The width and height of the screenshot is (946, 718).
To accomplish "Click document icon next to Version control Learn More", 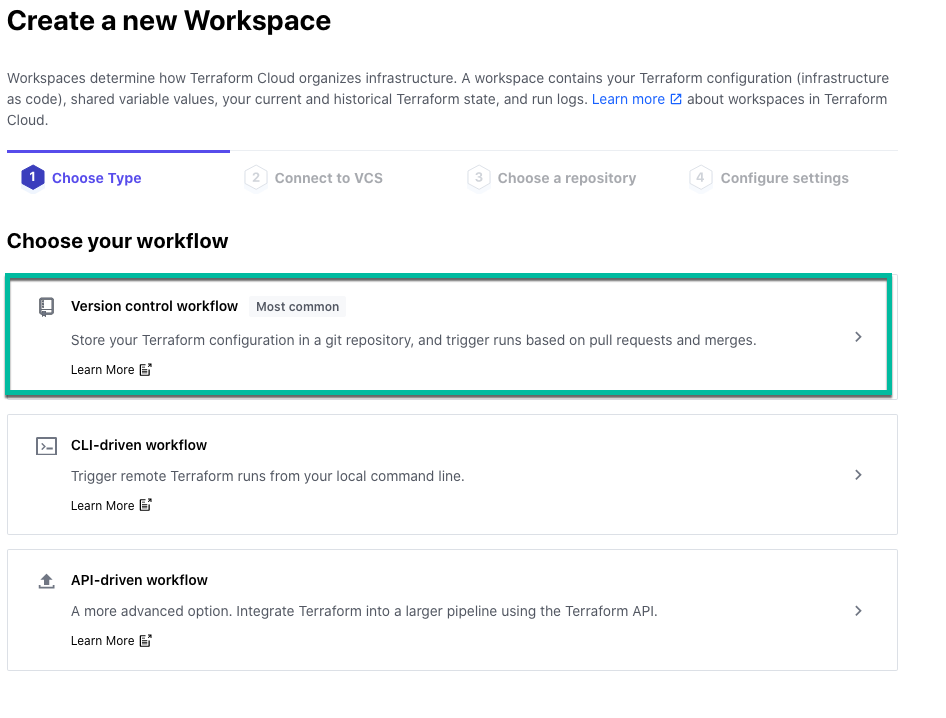I will pyautogui.click(x=145, y=369).
